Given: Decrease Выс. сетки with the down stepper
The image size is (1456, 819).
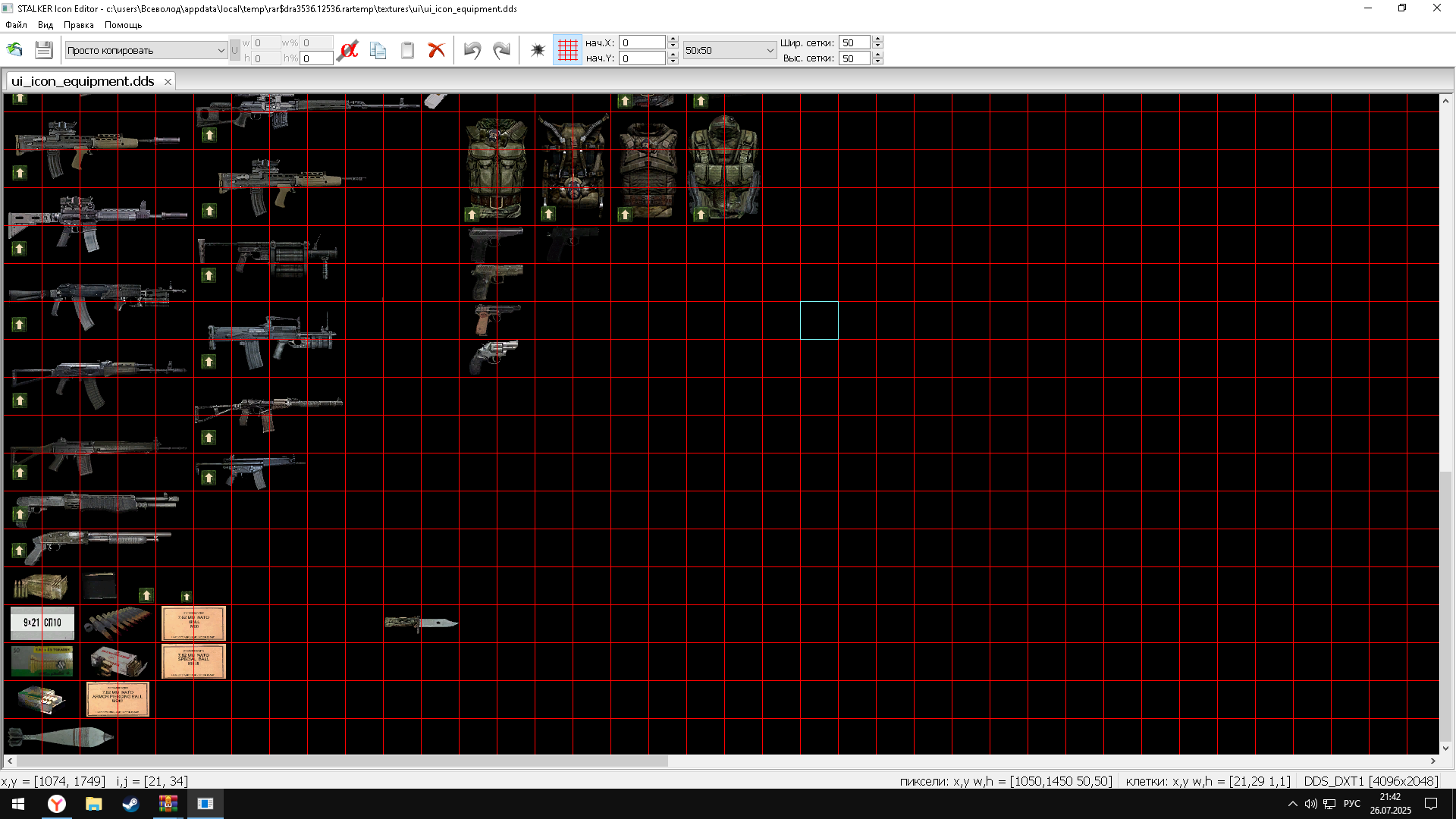Looking at the screenshot, I should click(x=877, y=62).
